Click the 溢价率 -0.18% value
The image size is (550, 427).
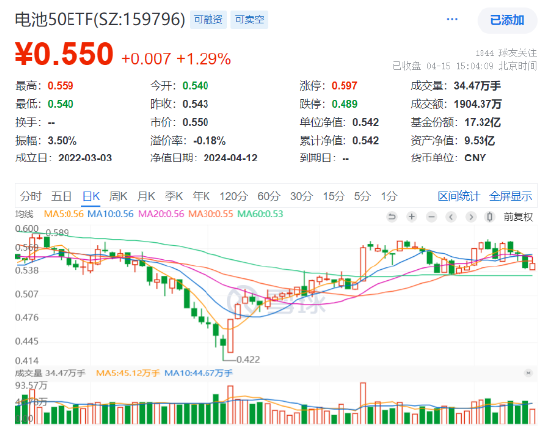(209, 141)
